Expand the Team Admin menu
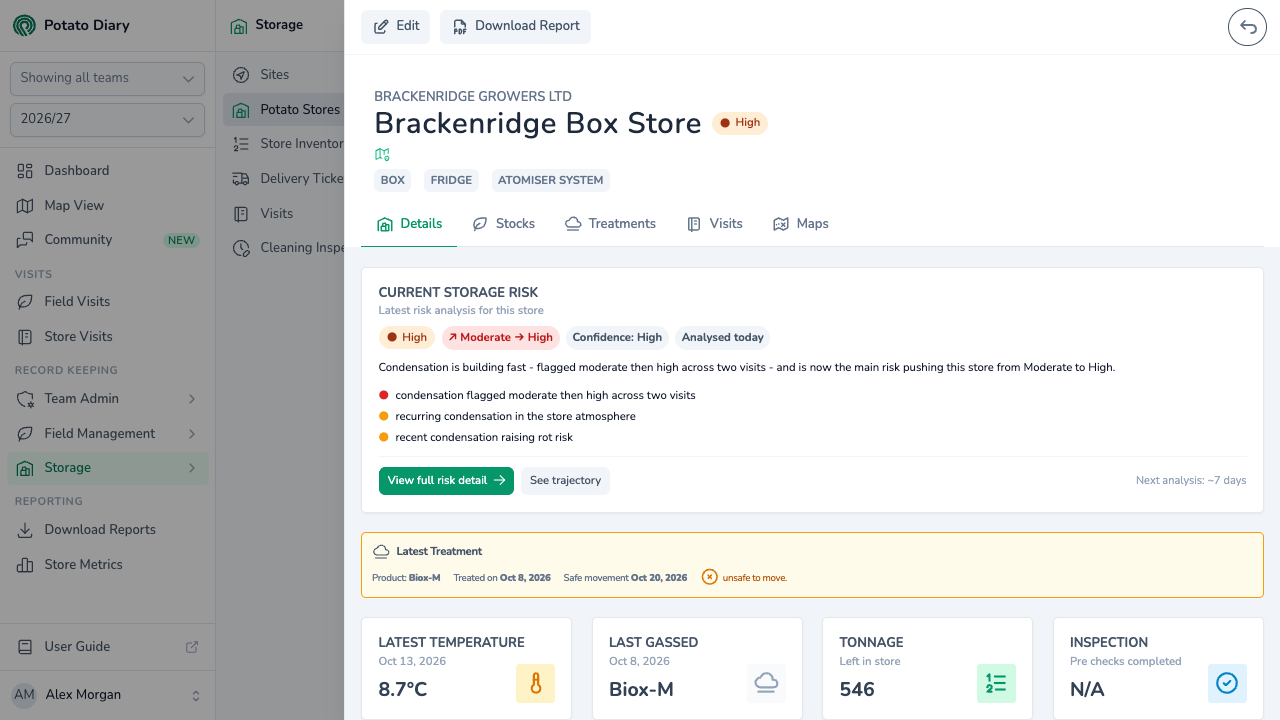 point(108,399)
